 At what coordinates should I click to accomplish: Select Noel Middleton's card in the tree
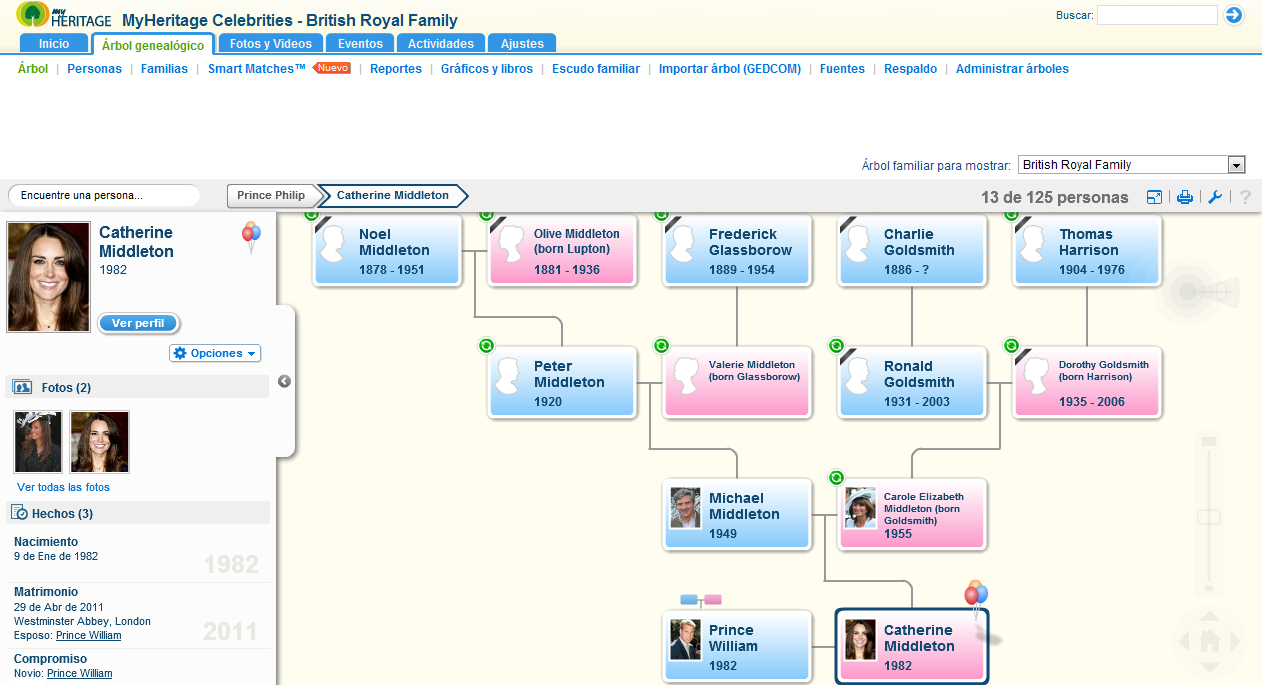[387, 250]
